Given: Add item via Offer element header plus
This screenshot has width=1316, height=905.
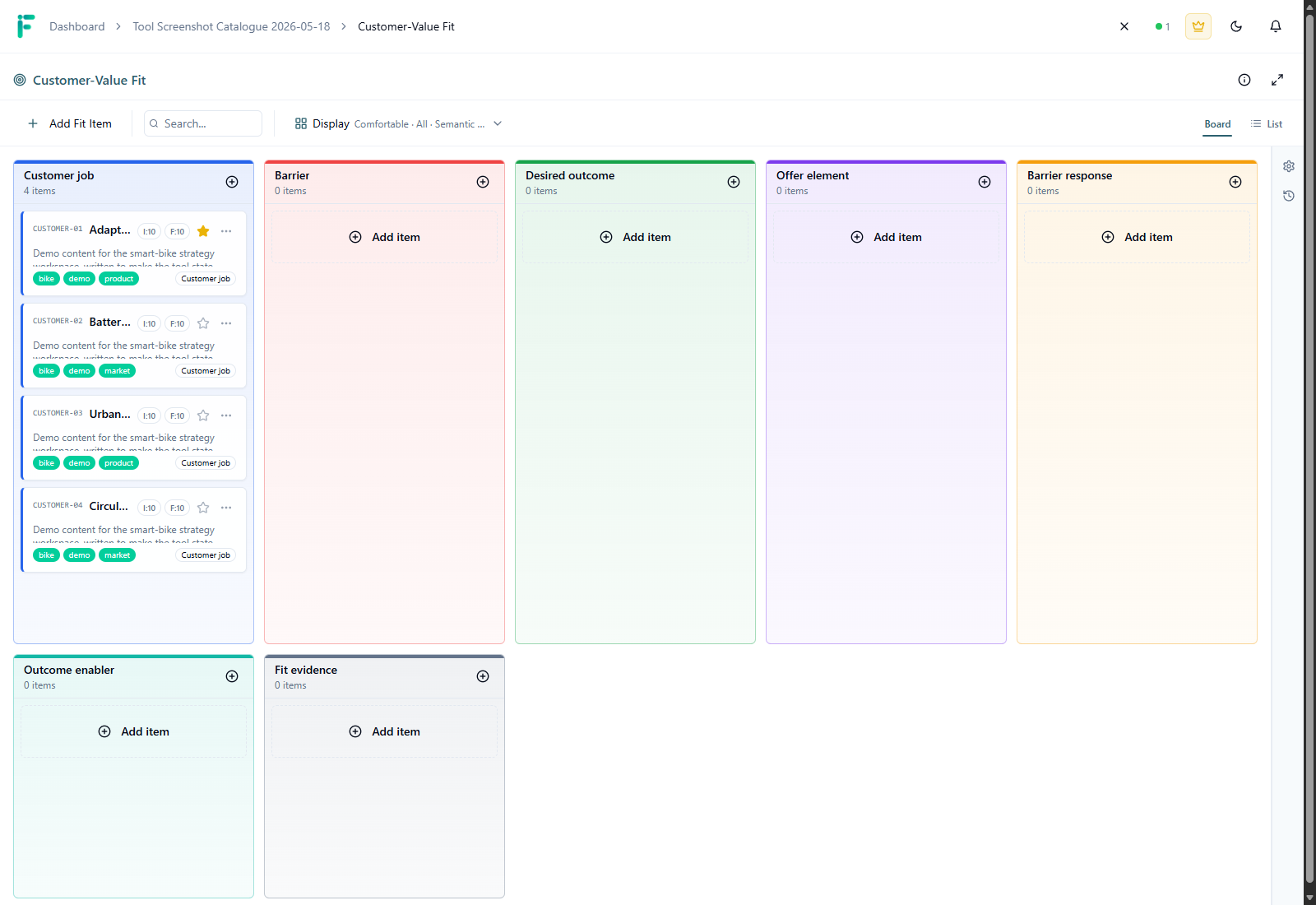Looking at the screenshot, I should pos(985,182).
